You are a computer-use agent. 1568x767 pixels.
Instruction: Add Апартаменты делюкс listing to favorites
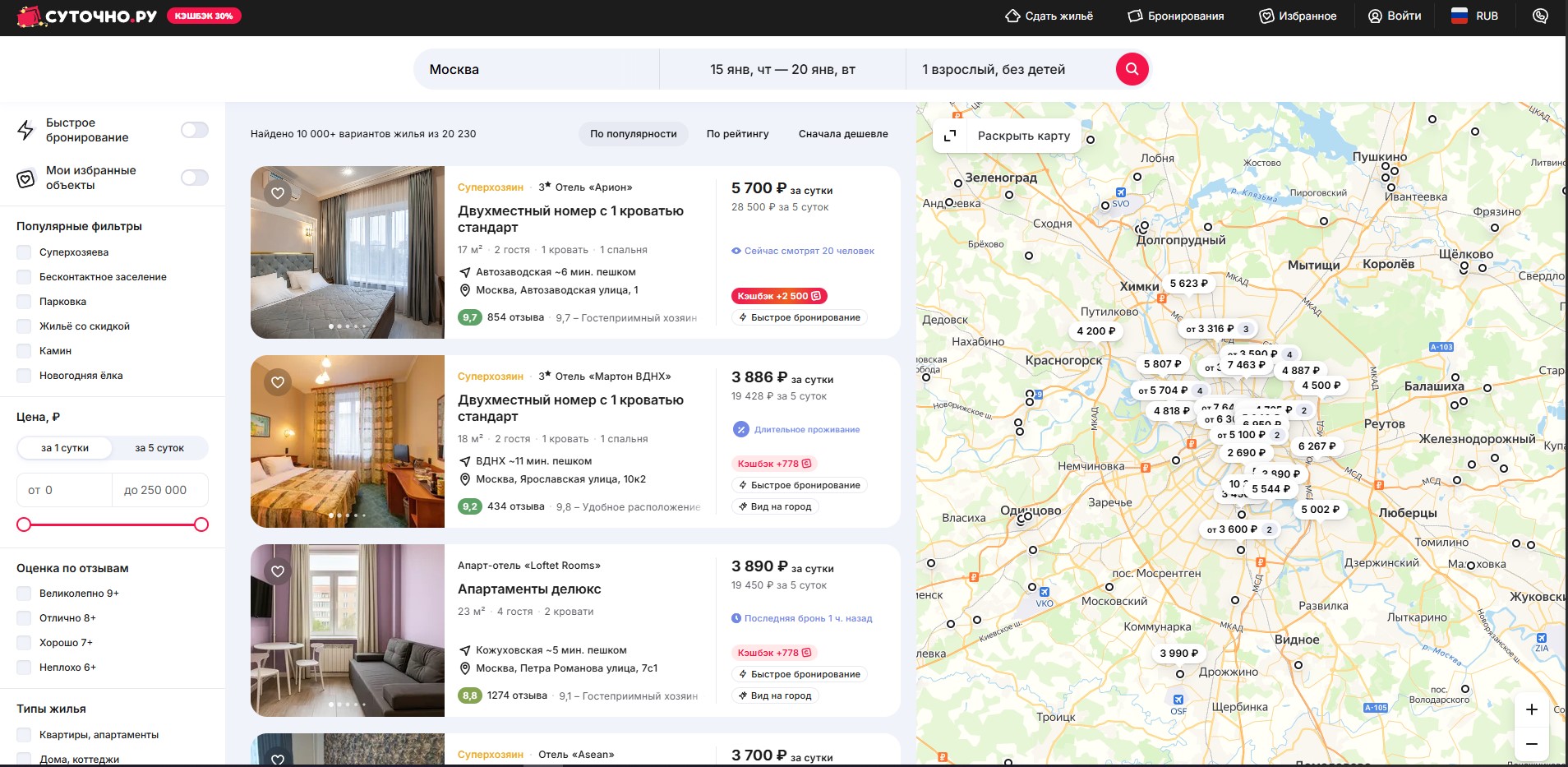278,571
